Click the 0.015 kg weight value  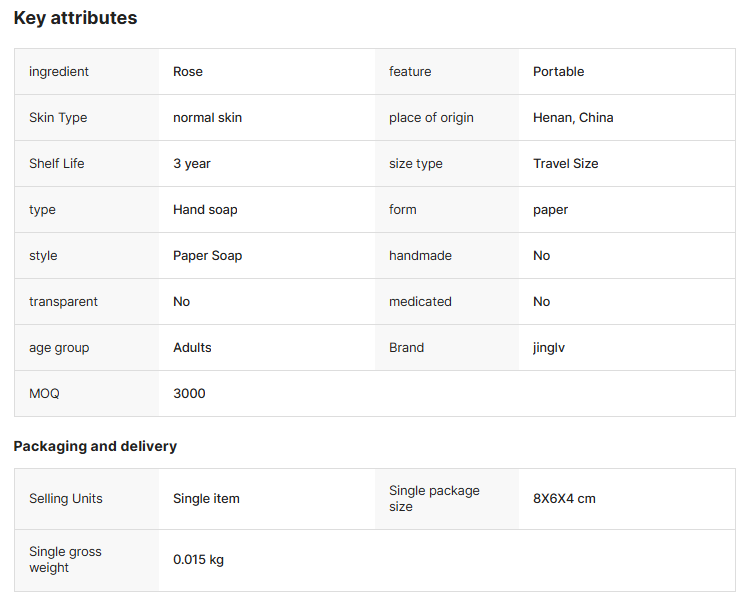(198, 560)
